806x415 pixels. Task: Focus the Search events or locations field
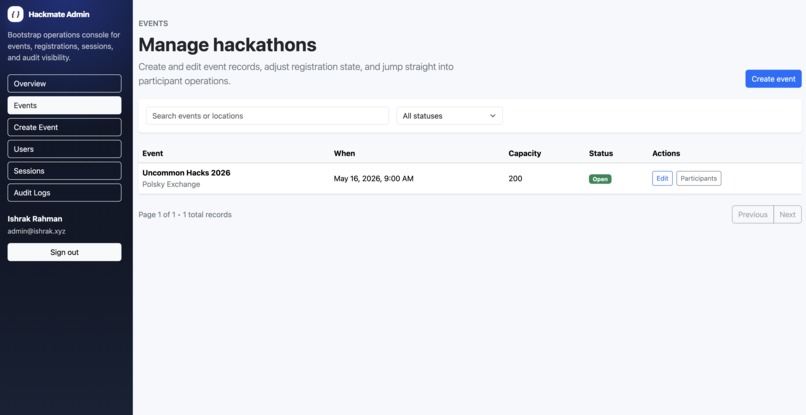(267, 116)
